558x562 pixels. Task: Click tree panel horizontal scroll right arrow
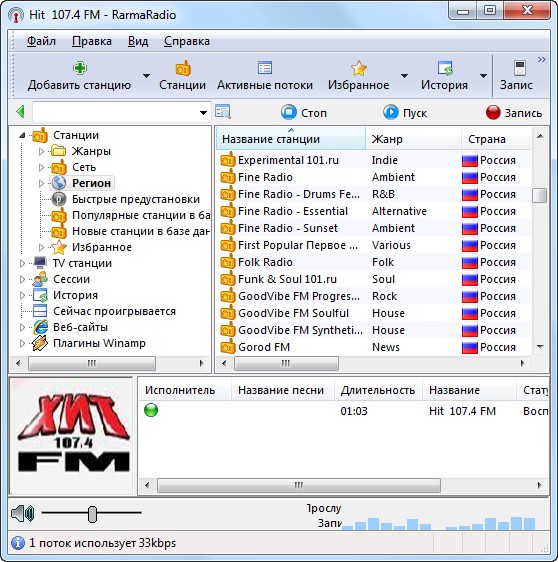tap(201, 363)
